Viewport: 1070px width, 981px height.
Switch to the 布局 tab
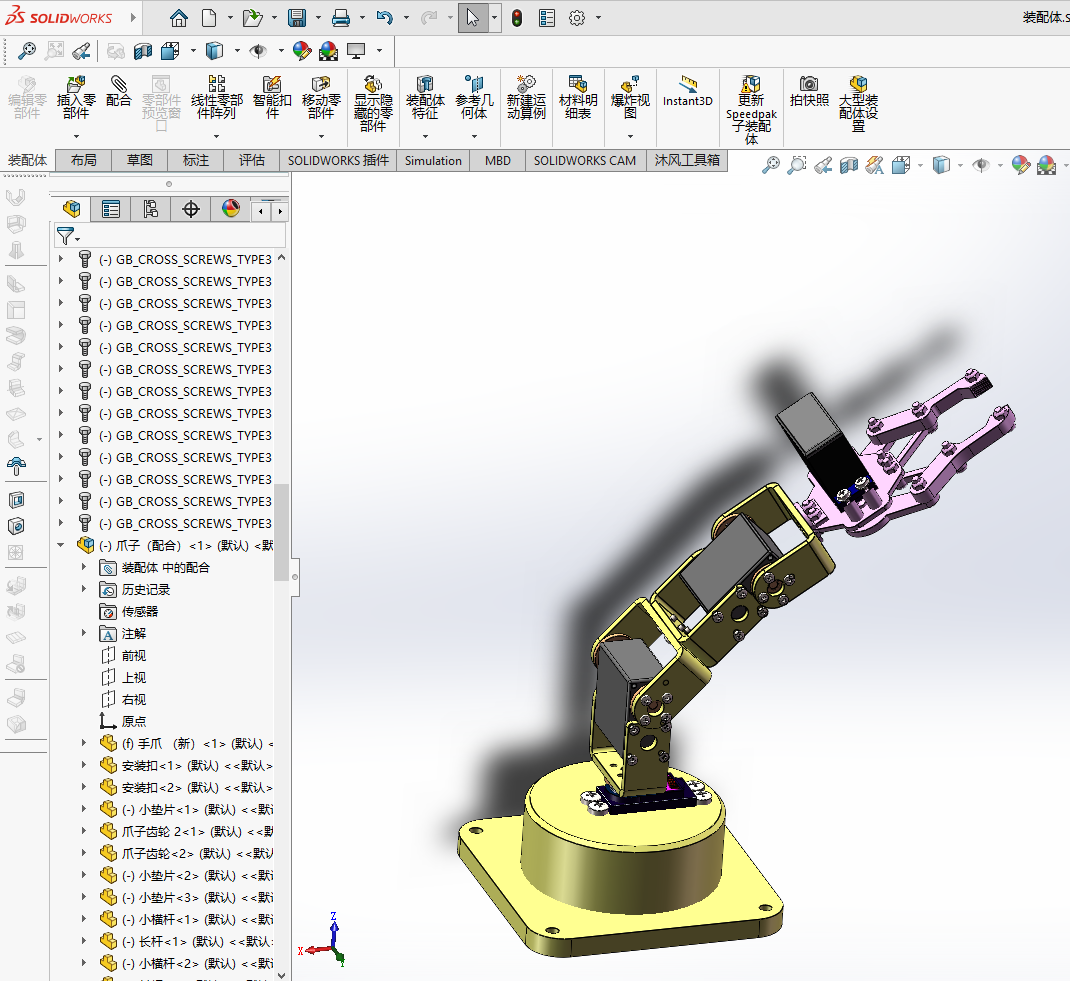[84, 160]
